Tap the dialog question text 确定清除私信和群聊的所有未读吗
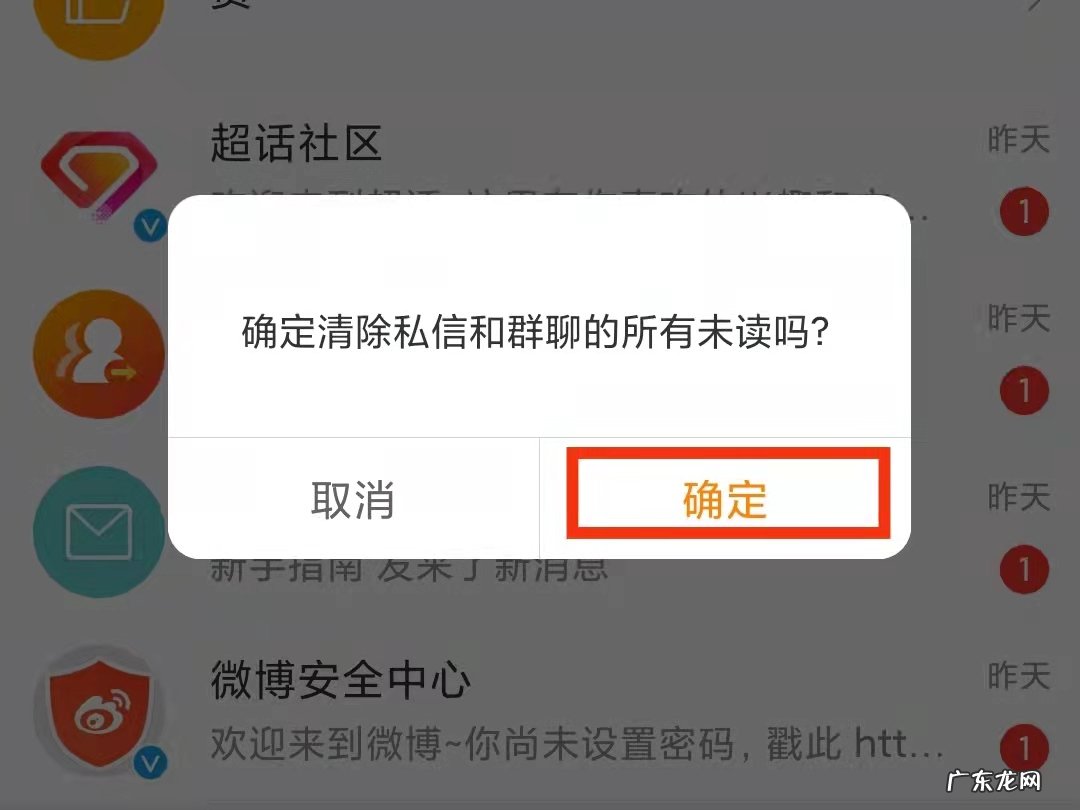Screen dimensions: 1080x810 (535, 332)
